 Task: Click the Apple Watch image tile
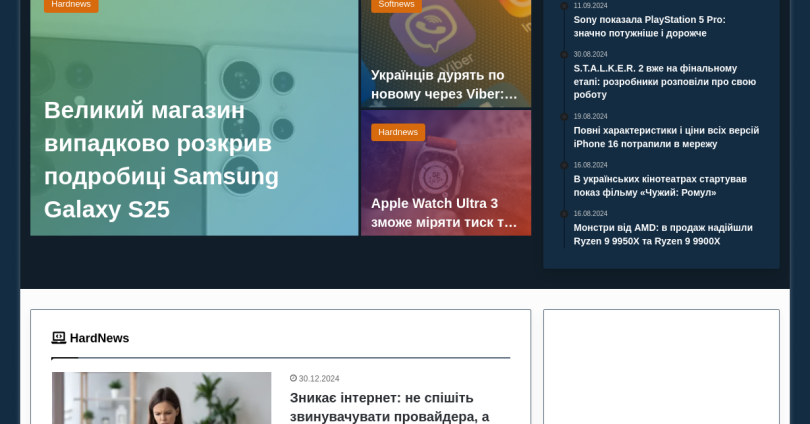[x=446, y=172]
